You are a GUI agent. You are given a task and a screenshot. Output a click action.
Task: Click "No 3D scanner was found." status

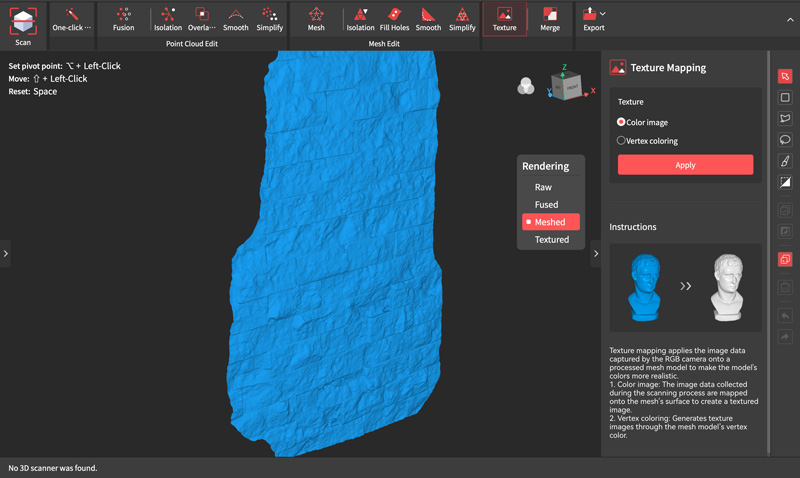click(x=53, y=468)
